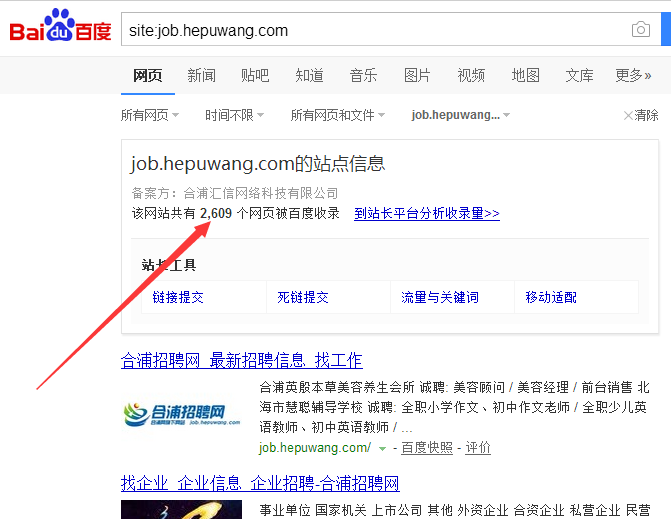Open the 百度快照 cached snapshot link
The width and height of the screenshot is (671, 519).
(x=428, y=448)
